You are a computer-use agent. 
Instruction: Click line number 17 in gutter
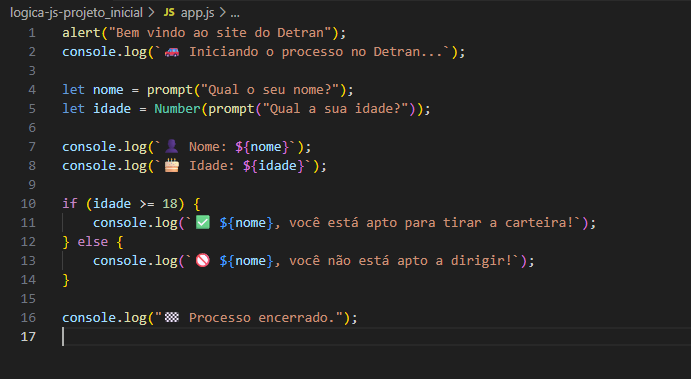pyautogui.click(x=28, y=337)
